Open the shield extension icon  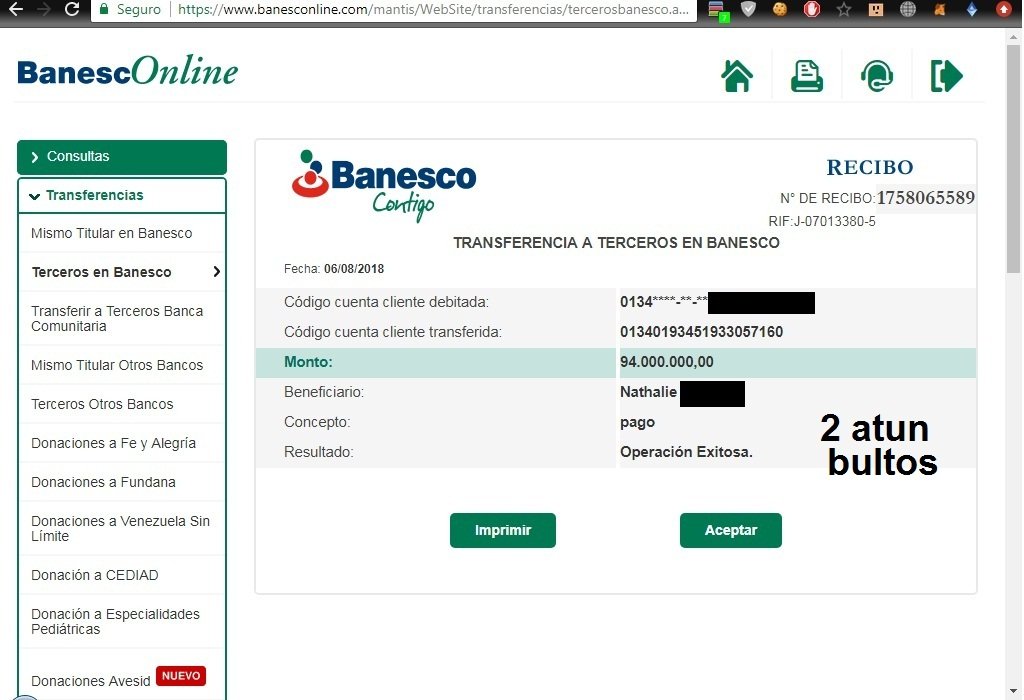tap(748, 9)
